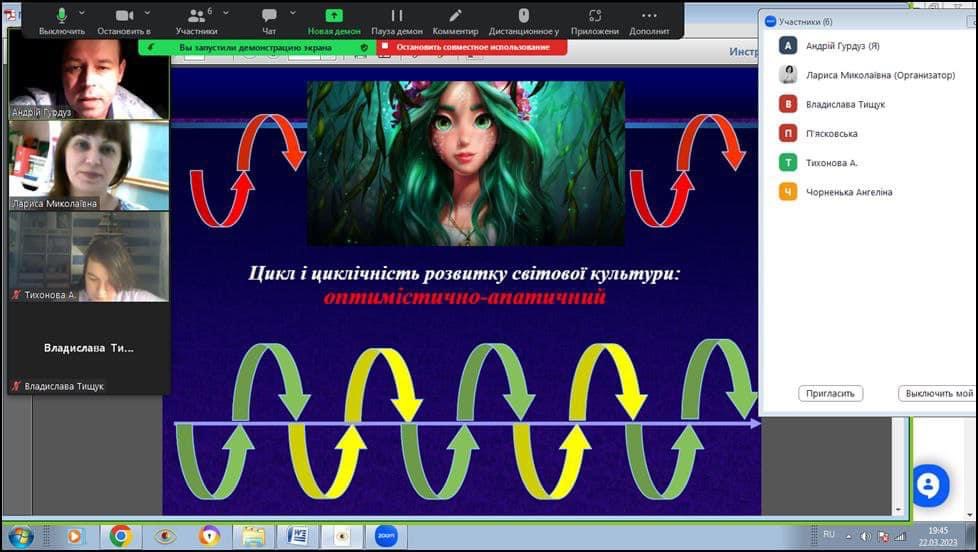Click orange avatar Ч of Чорненька Ангеліна
978x552 pixels.
pyautogui.click(x=788, y=192)
